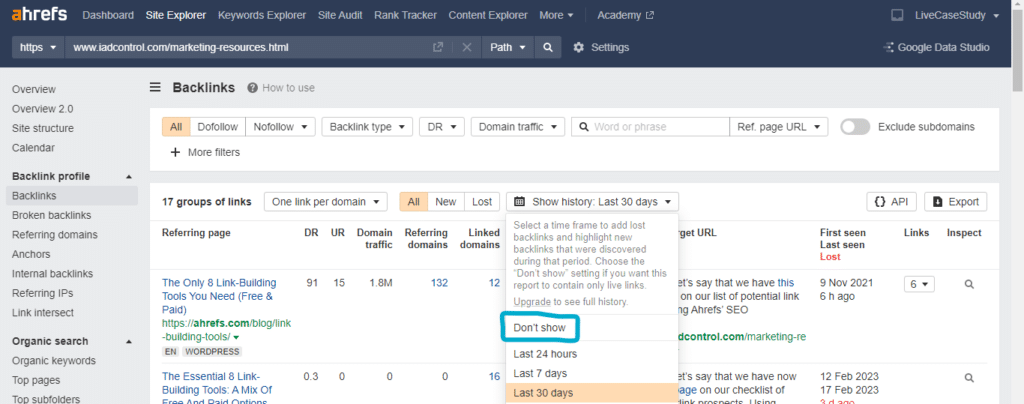
Task: Open the protocol https dropdown
Action: [39, 47]
